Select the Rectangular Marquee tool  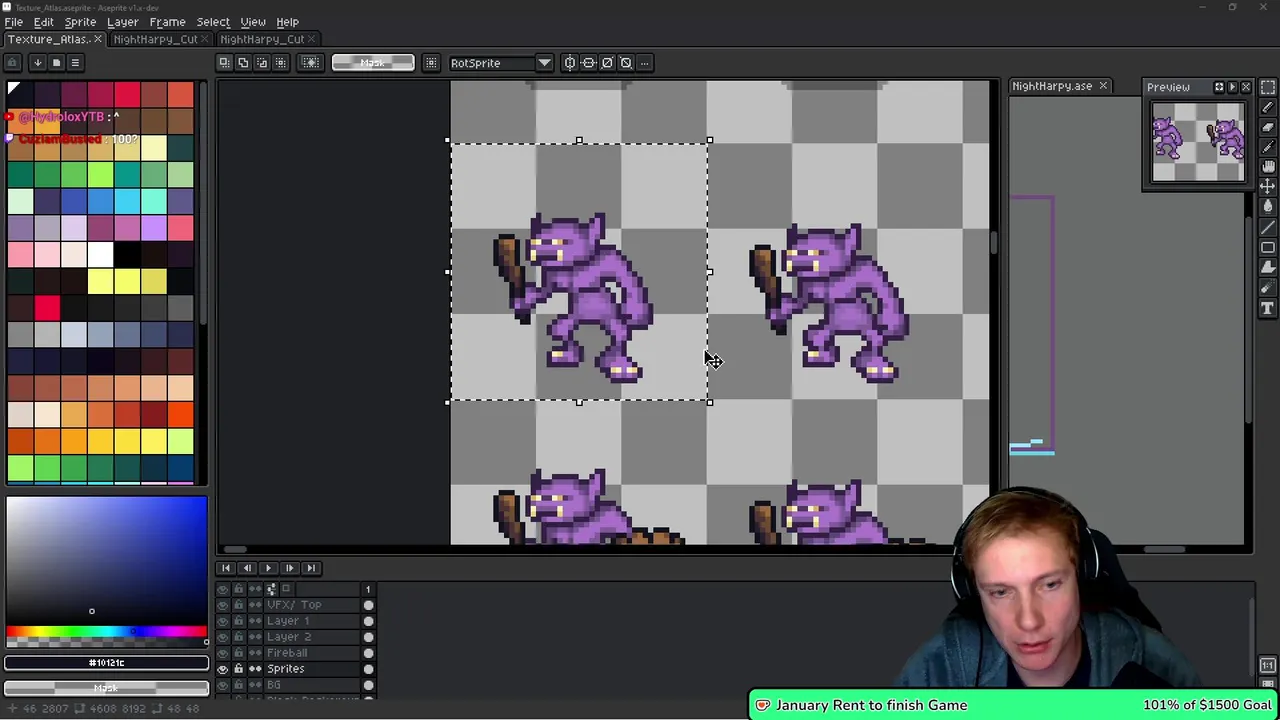(x=1268, y=87)
